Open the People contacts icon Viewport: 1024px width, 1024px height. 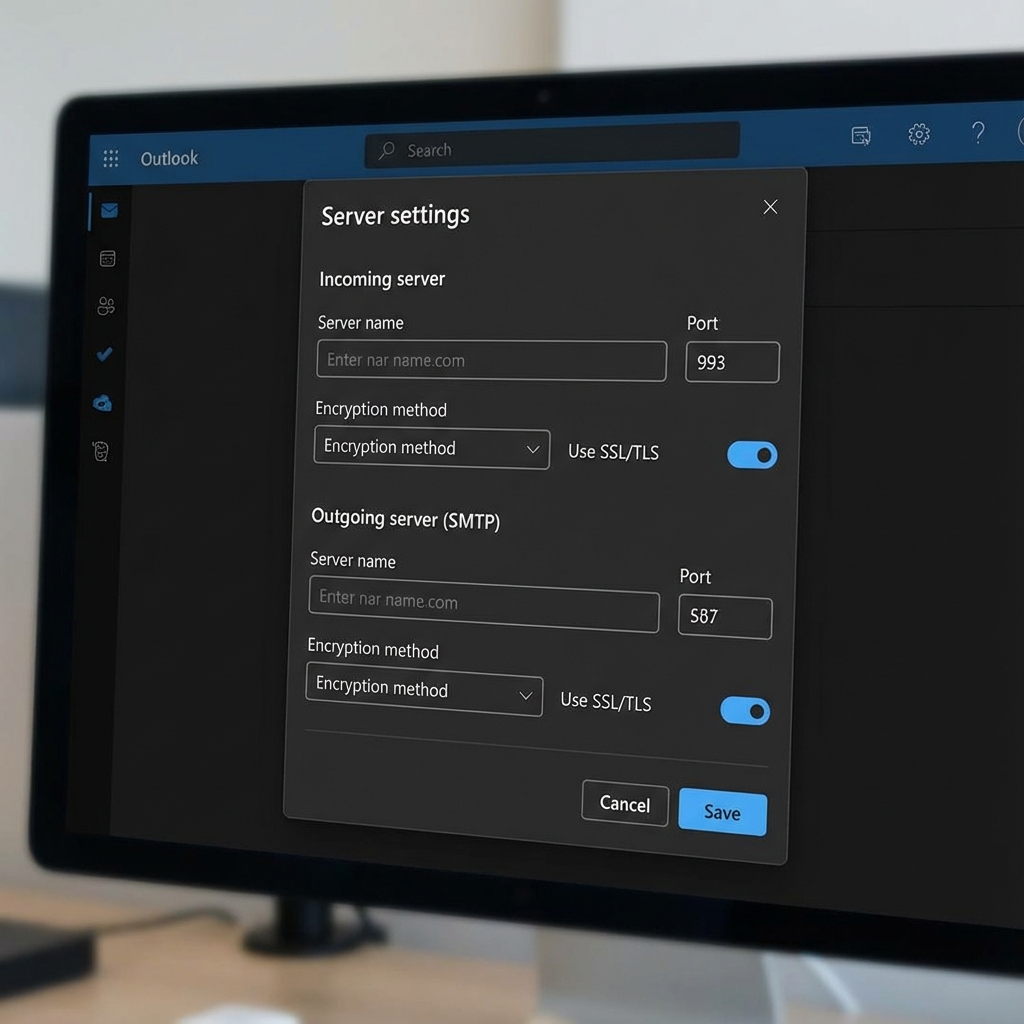106,306
